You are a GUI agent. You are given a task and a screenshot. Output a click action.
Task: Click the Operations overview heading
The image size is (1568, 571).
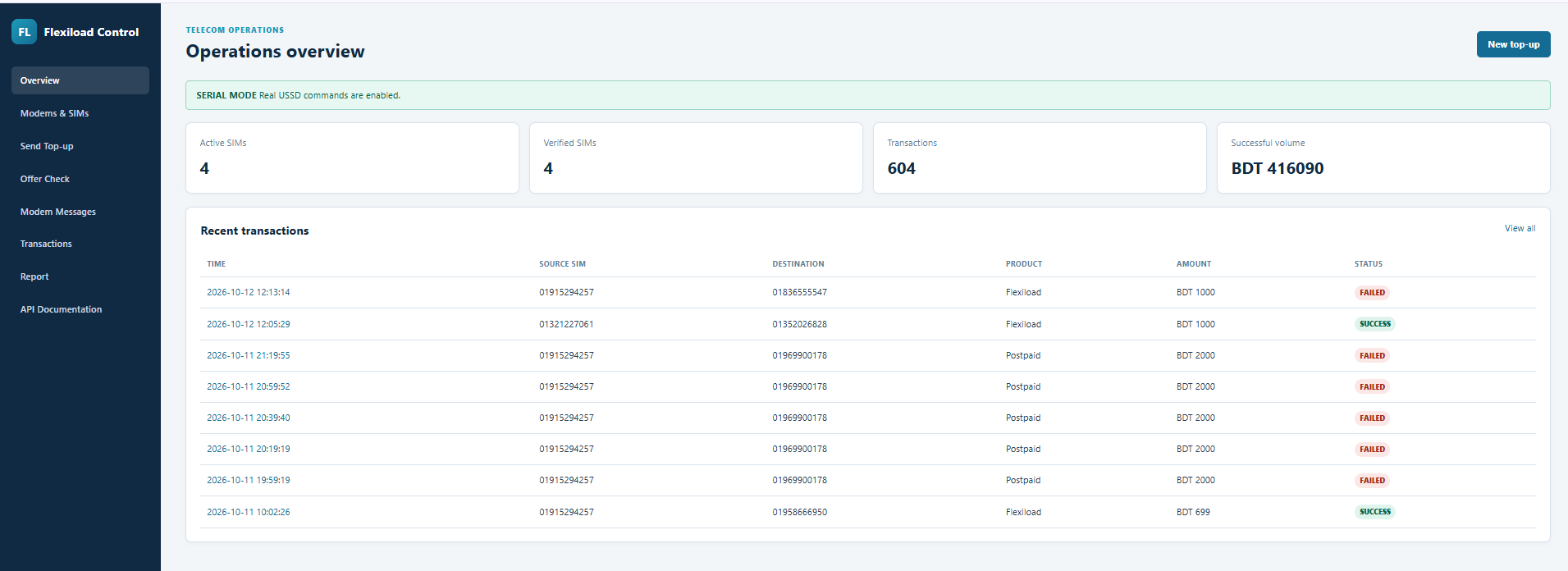pos(275,52)
